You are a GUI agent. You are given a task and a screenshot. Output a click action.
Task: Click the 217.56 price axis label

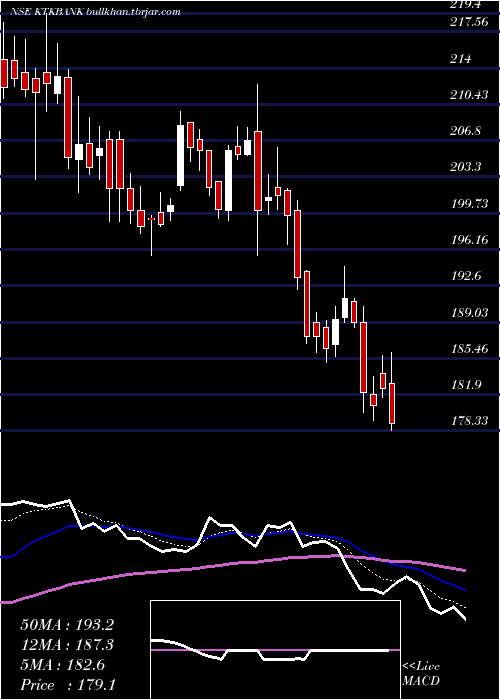coord(469,22)
